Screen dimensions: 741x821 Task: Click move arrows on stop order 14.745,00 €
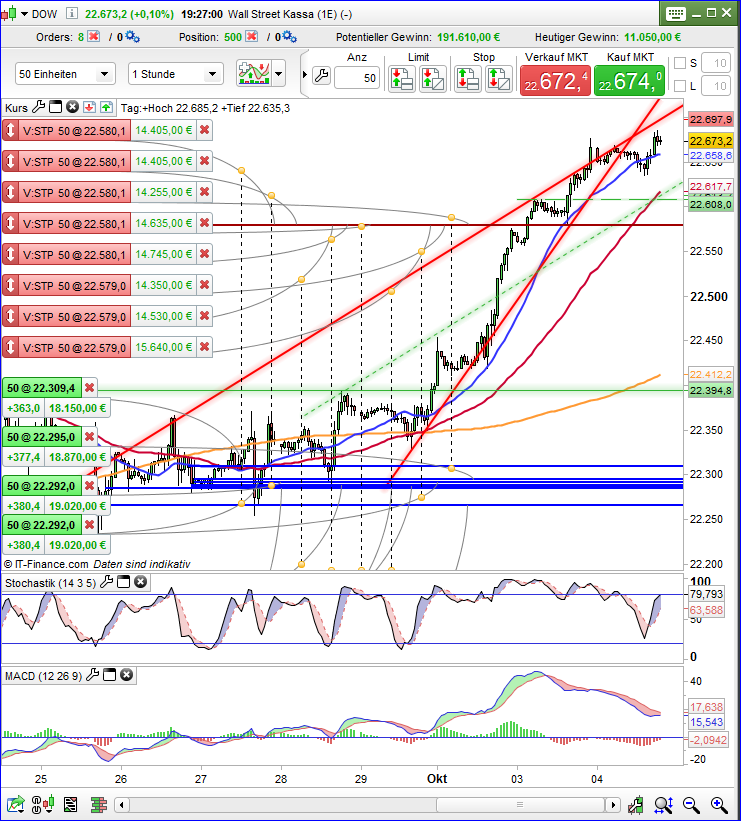[x=10, y=254]
